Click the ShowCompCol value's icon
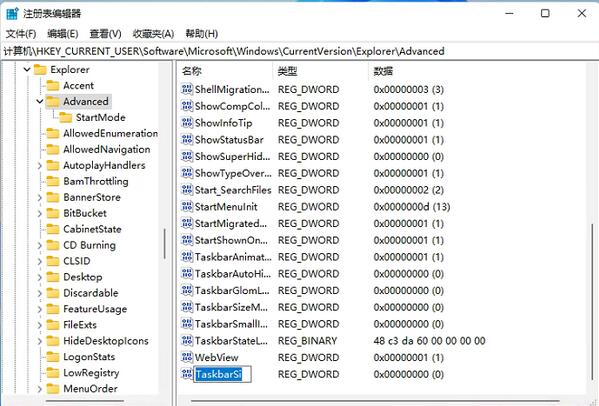The width and height of the screenshot is (599, 406). [x=187, y=106]
